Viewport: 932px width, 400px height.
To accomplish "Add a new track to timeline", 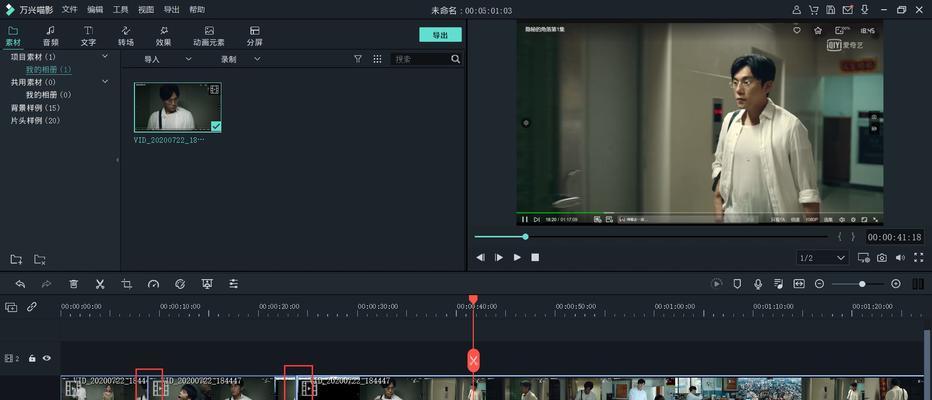I will pyautogui.click(x=11, y=307).
